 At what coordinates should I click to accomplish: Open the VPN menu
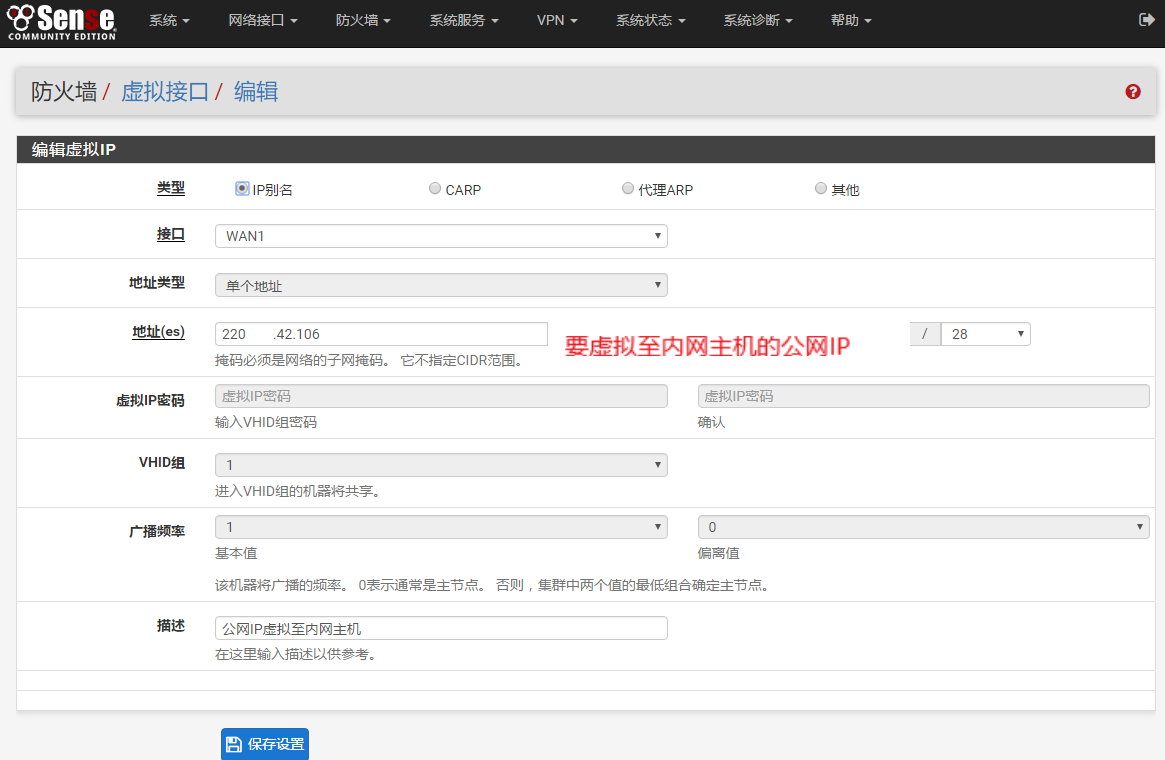coord(557,20)
